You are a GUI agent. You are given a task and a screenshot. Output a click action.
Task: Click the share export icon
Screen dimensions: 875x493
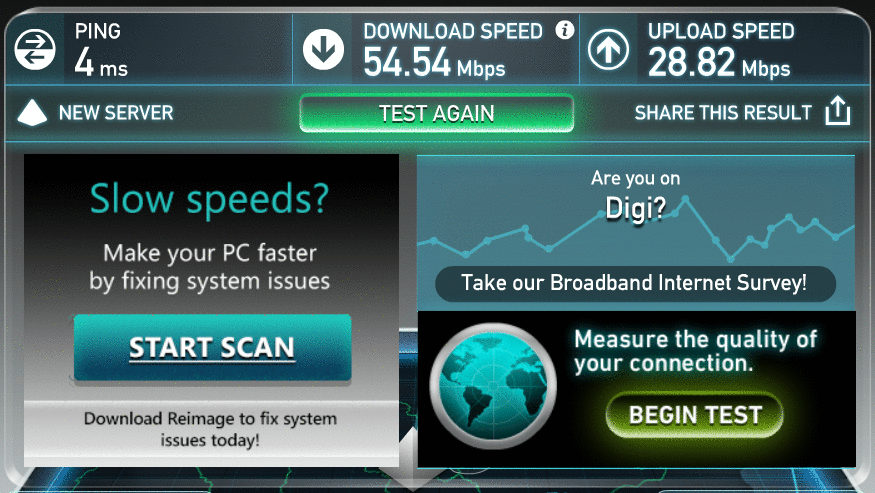838,111
